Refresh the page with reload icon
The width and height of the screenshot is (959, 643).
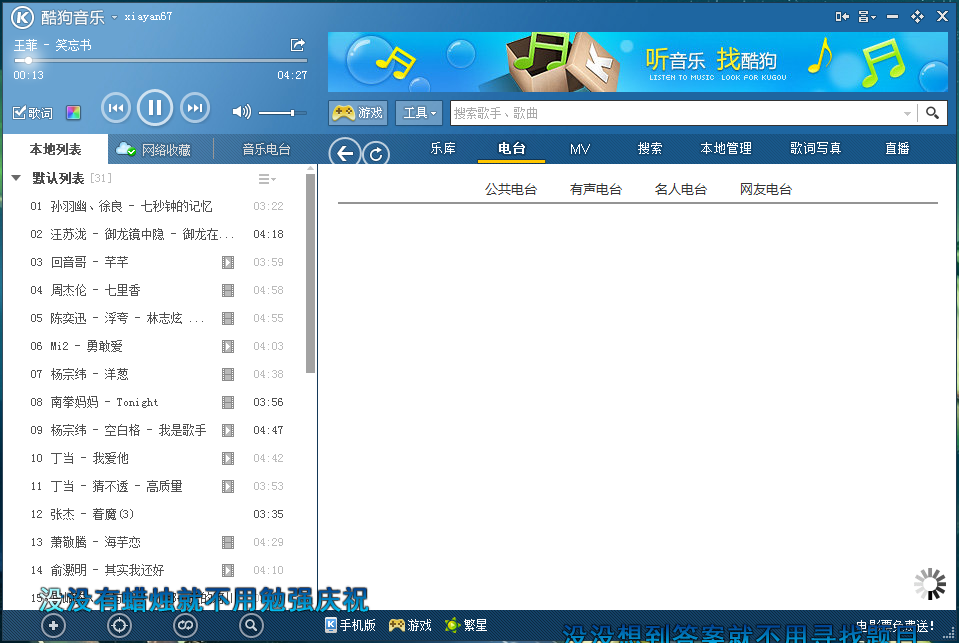(376, 154)
